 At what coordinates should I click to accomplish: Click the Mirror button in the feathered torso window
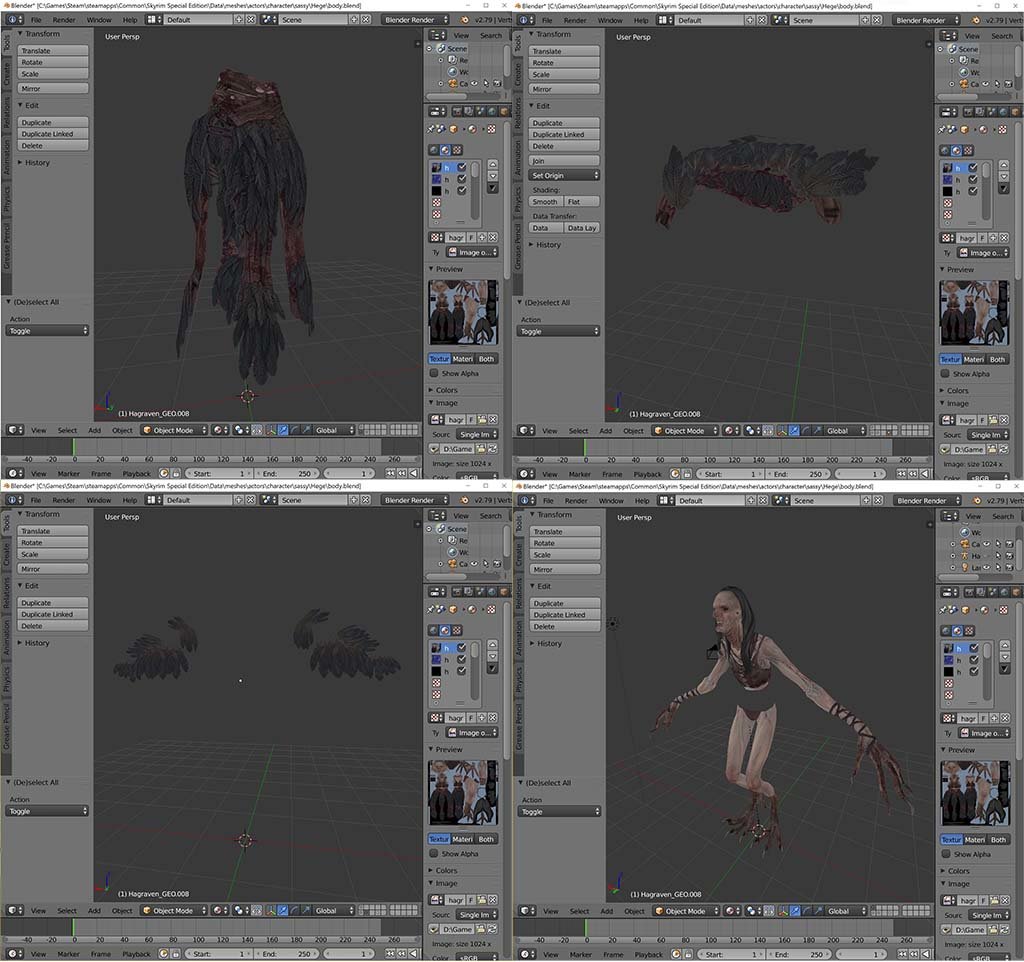pyautogui.click(x=53, y=88)
